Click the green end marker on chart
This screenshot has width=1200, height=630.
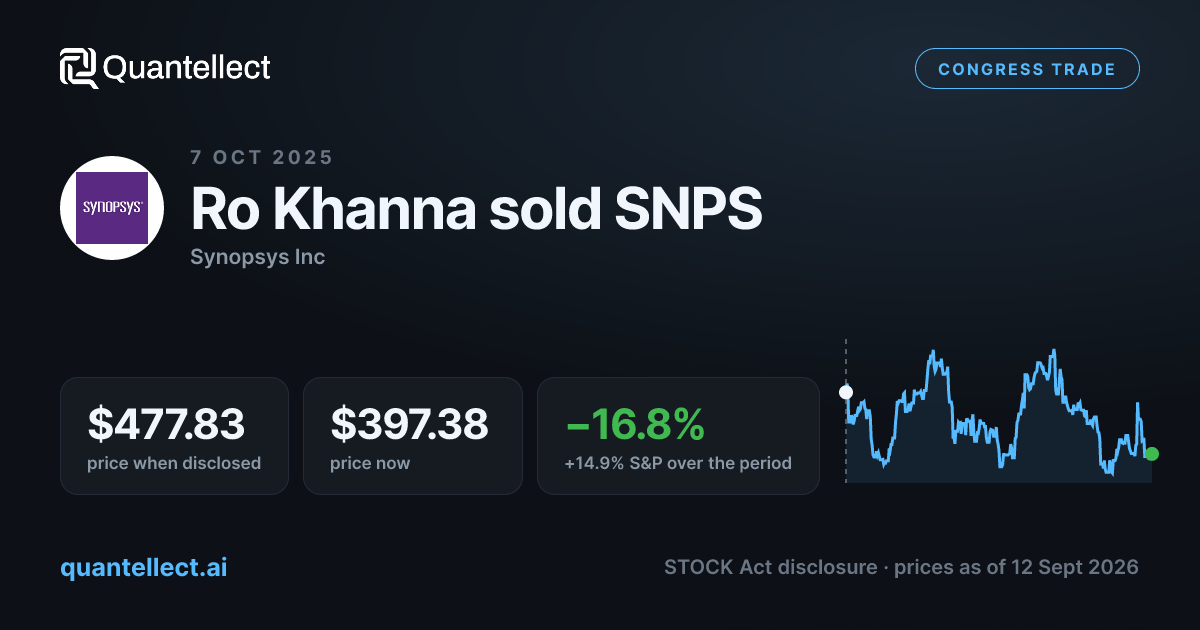[x=1152, y=454]
